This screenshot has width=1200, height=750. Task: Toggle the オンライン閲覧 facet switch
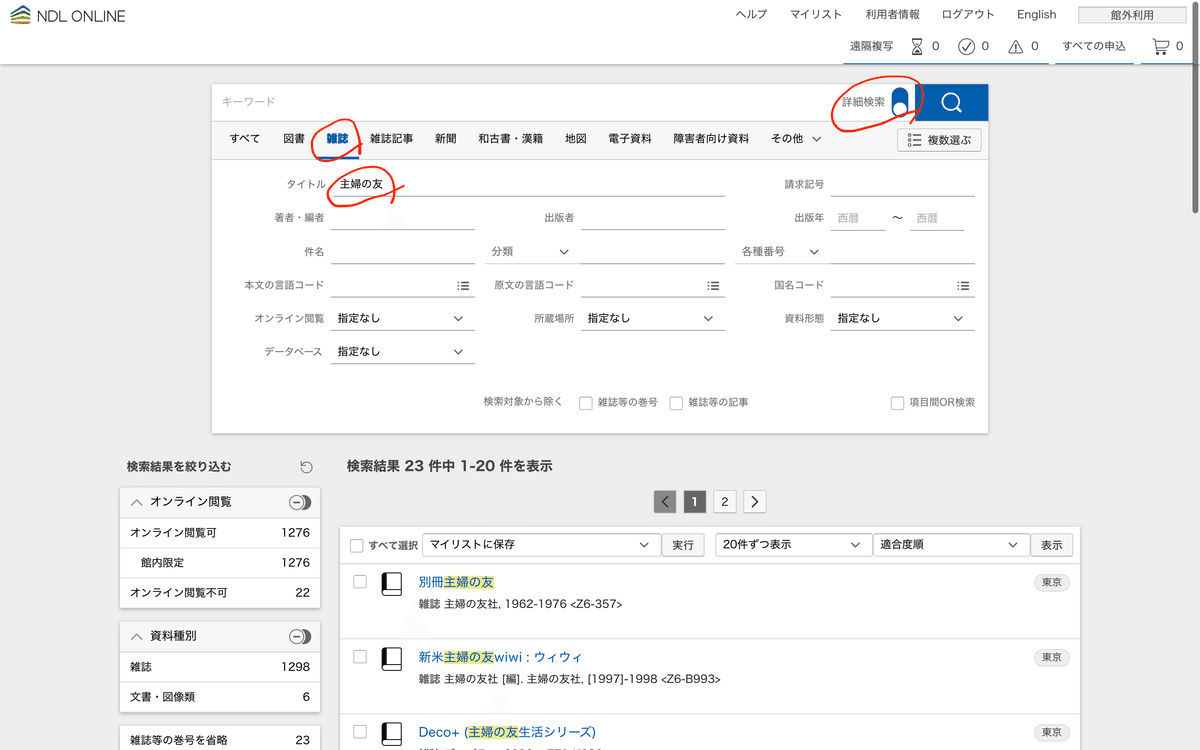[300, 502]
